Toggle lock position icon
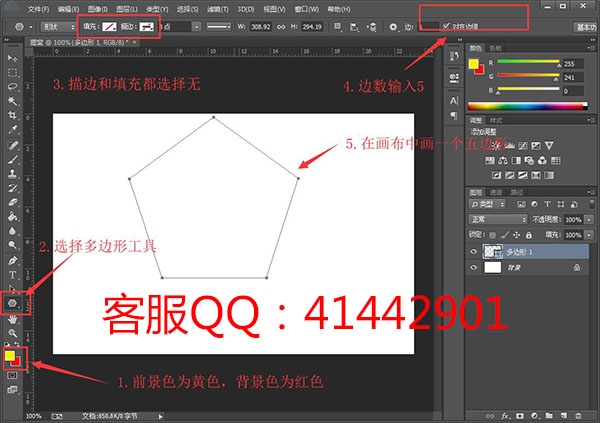 pyautogui.click(x=517, y=235)
